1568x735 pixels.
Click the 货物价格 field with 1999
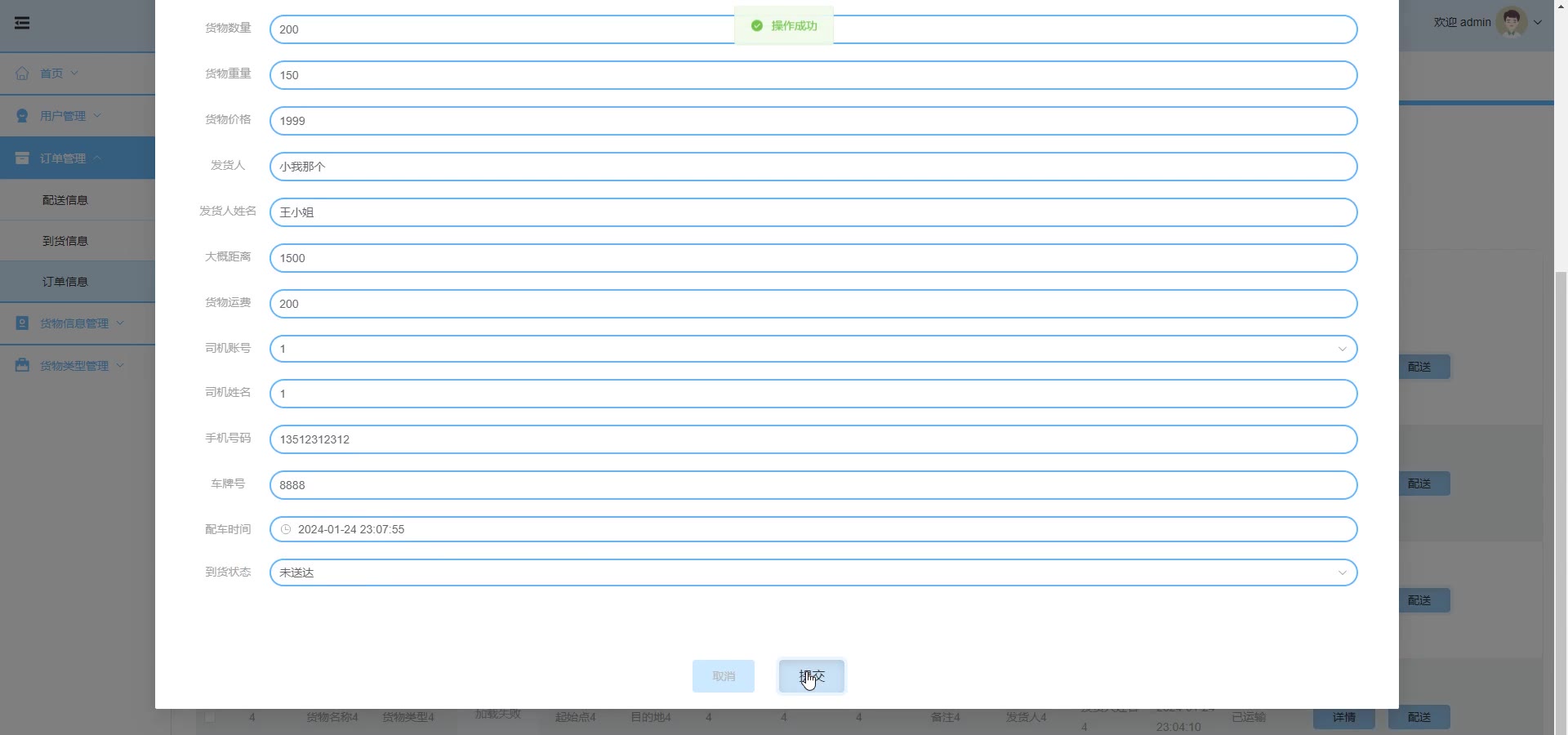(x=813, y=121)
